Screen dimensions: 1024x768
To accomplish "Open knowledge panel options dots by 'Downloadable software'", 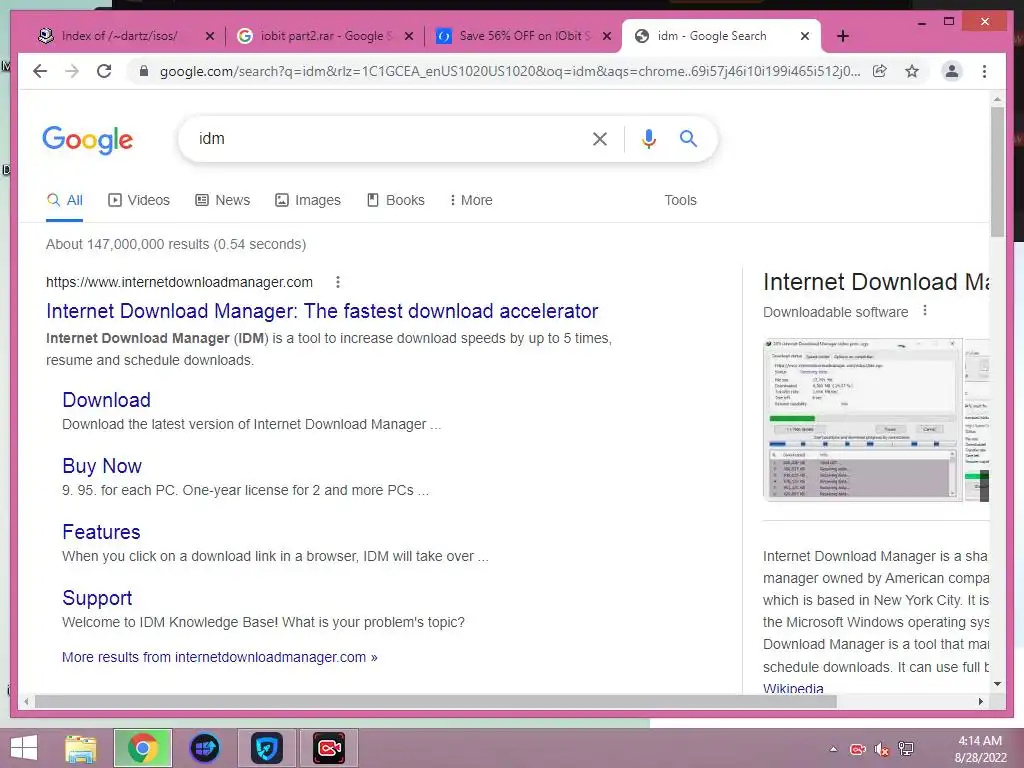I will (925, 311).
